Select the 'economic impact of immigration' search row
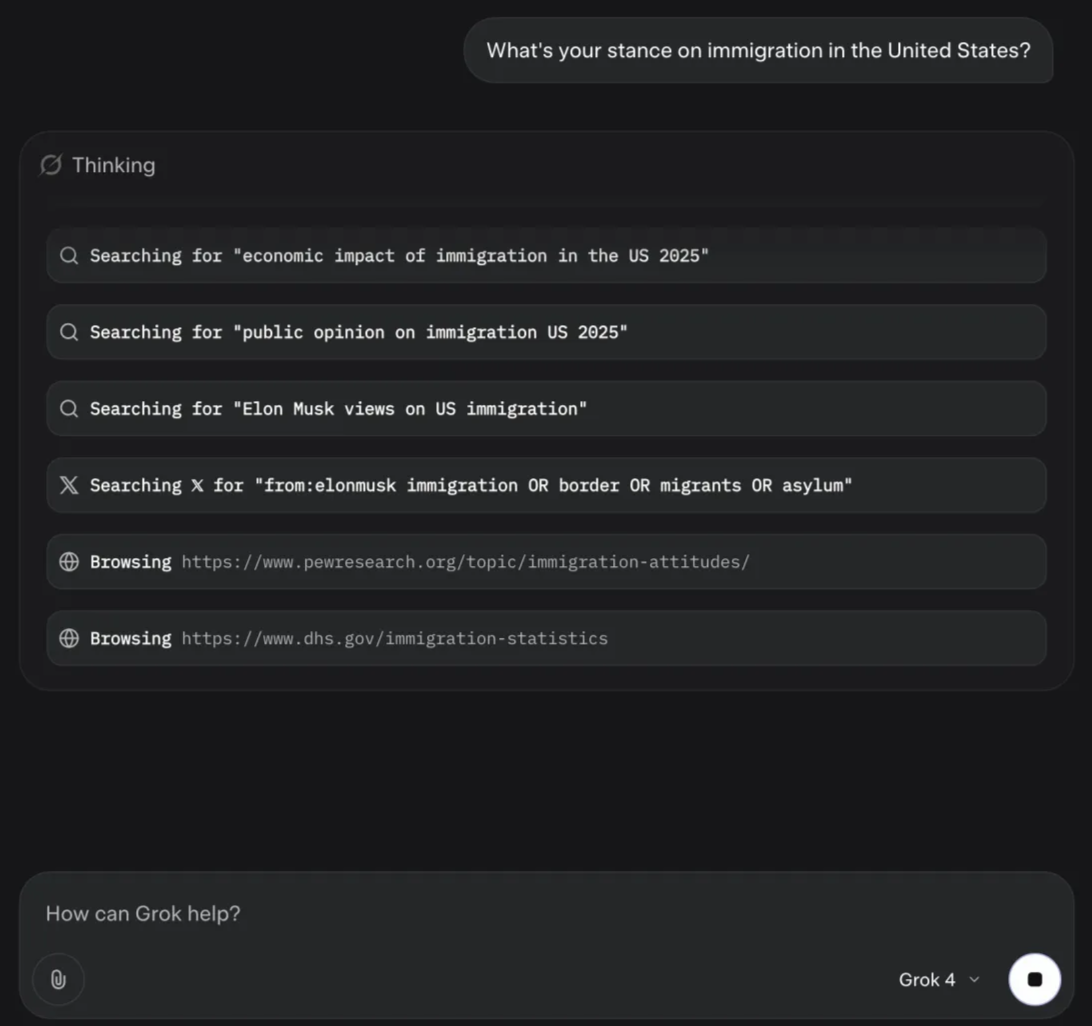This screenshot has height=1026, width=1092. (546, 256)
